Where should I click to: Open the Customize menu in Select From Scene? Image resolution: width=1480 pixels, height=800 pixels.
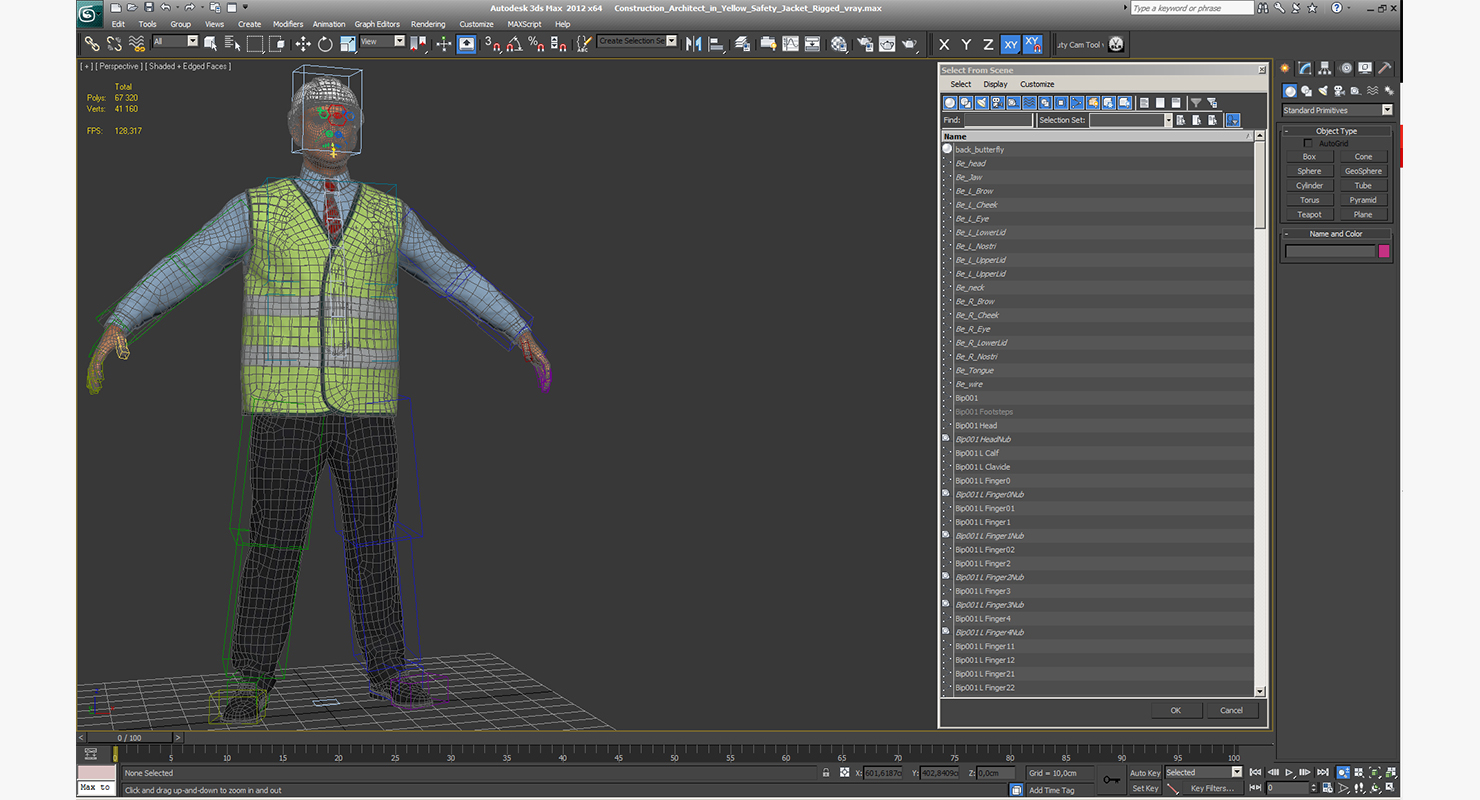coord(1037,84)
